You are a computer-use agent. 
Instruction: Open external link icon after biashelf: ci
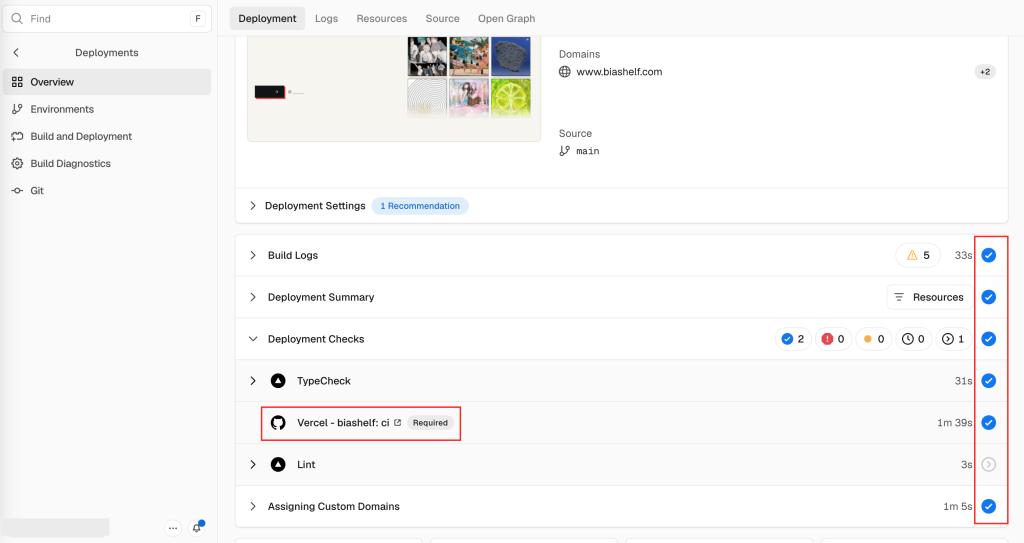398,423
